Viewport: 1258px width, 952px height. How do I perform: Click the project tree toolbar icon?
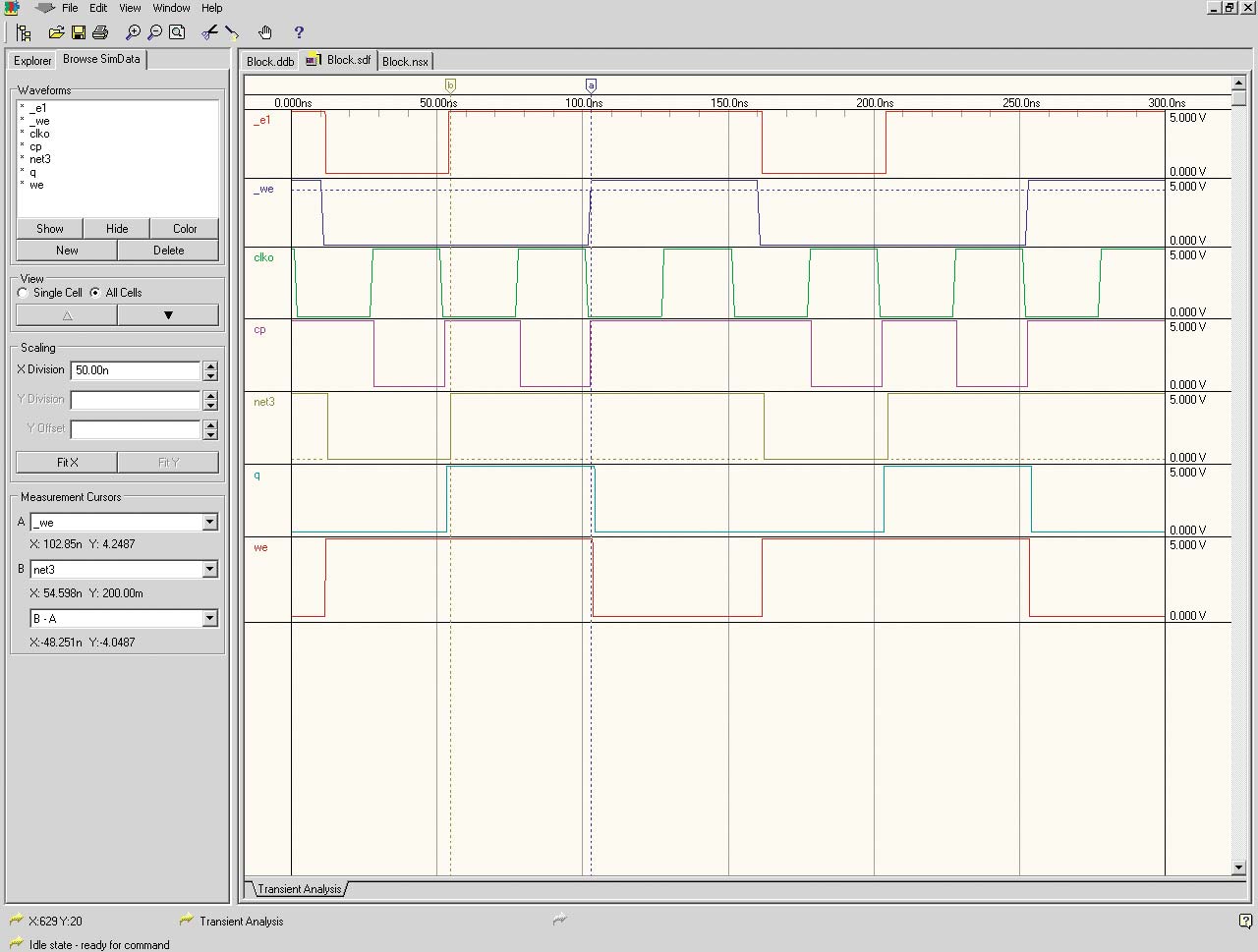[x=24, y=32]
